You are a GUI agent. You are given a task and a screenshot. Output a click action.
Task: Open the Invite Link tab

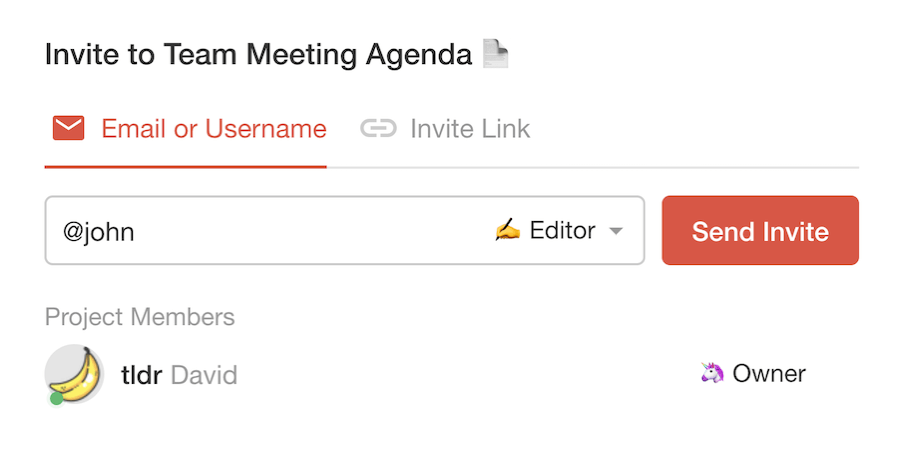click(x=469, y=129)
